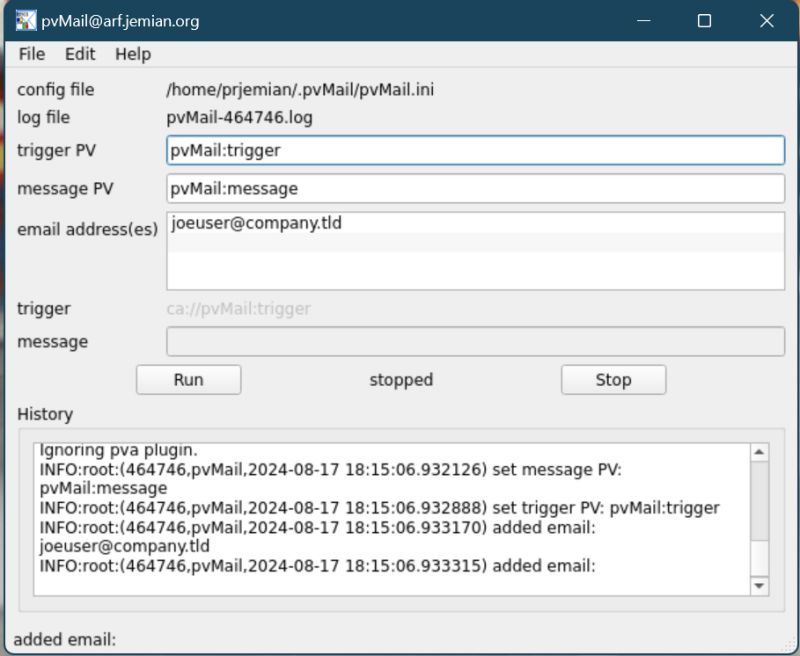Click inside the message PV input field

click(400, 188)
